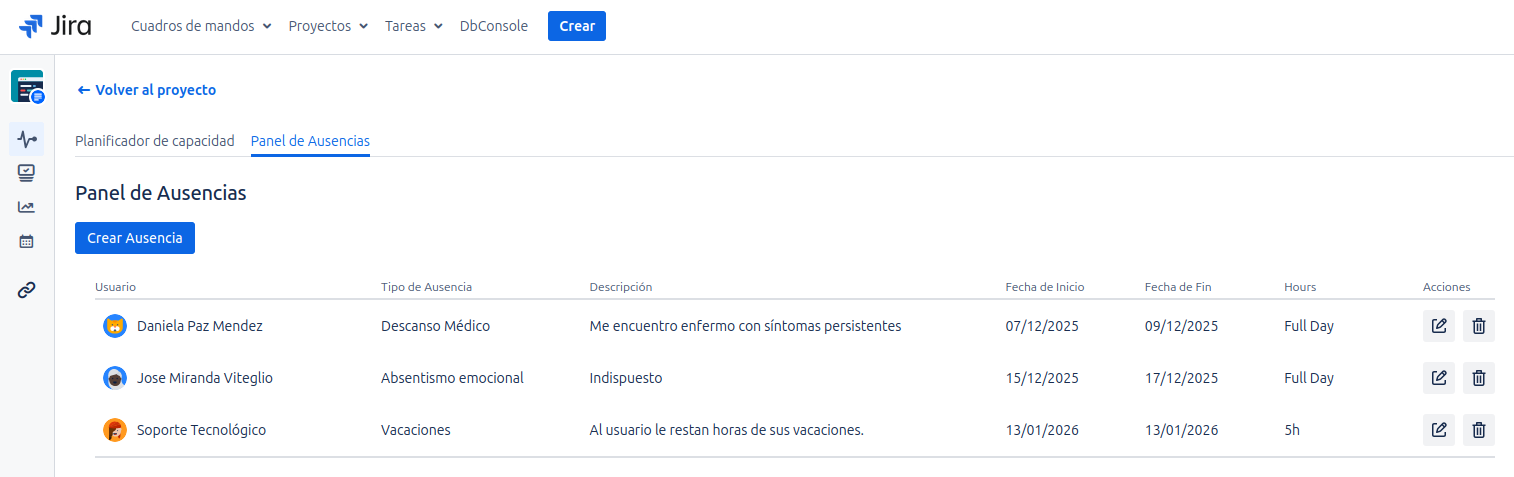Click the Fecha de Fin column header
Viewport: 1514px width, 477px height.
click(1178, 287)
